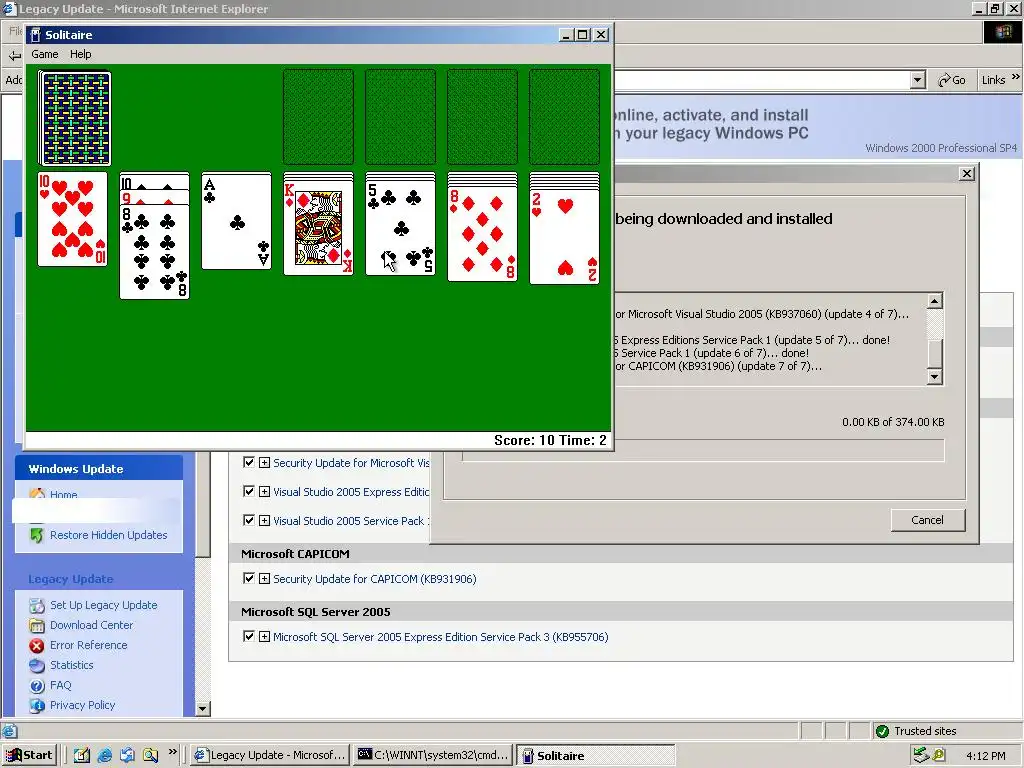
Task: Open Microsoft SQL Server 2005 Express Edition SP3 link
Action: point(441,637)
